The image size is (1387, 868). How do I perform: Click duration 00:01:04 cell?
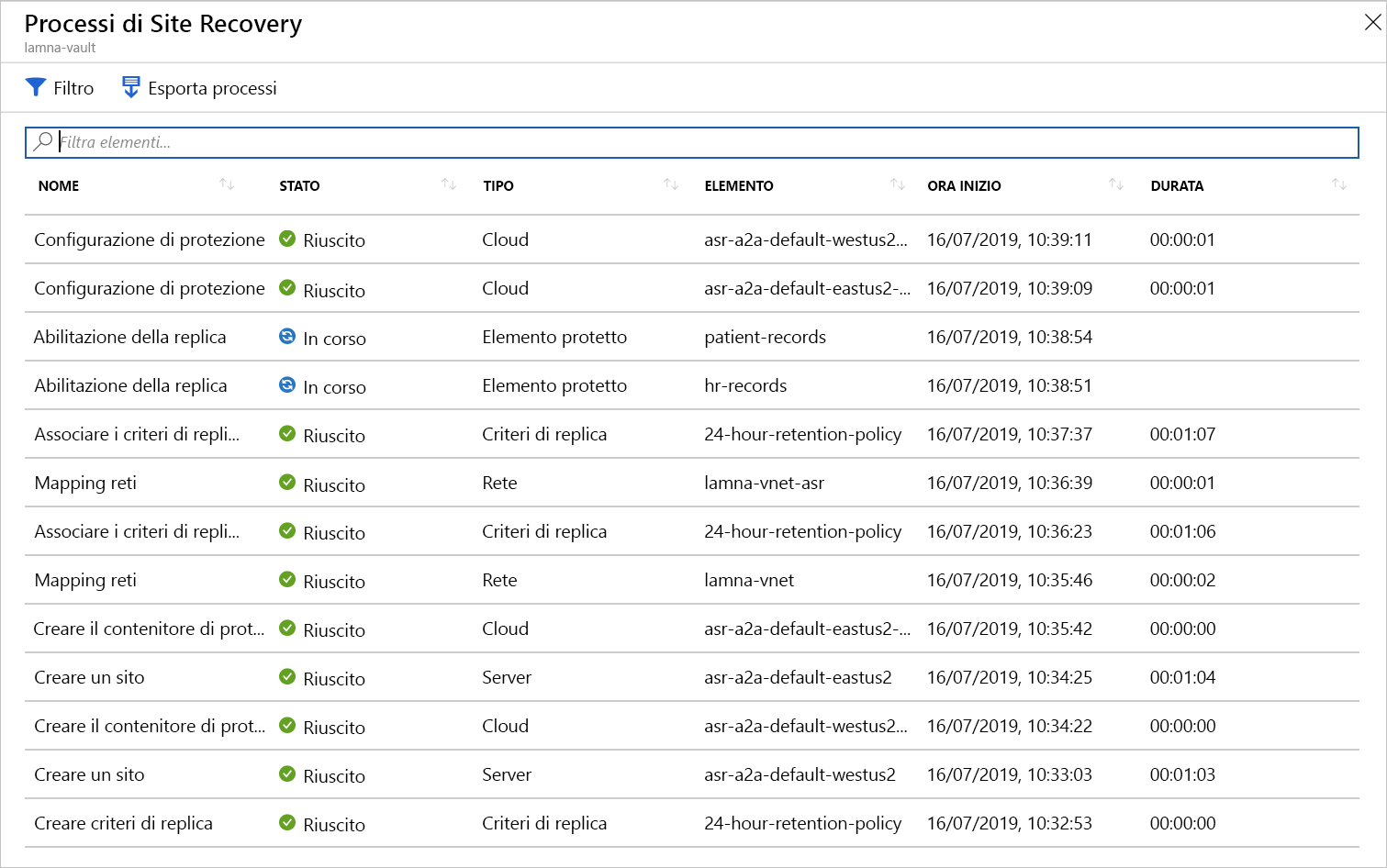(x=1182, y=677)
